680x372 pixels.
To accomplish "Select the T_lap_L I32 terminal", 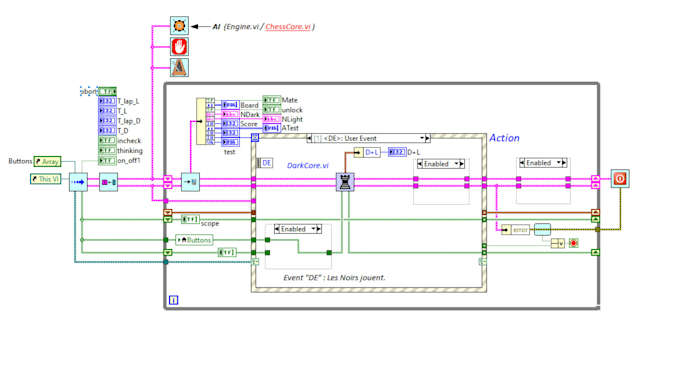I will tap(107, 101).
